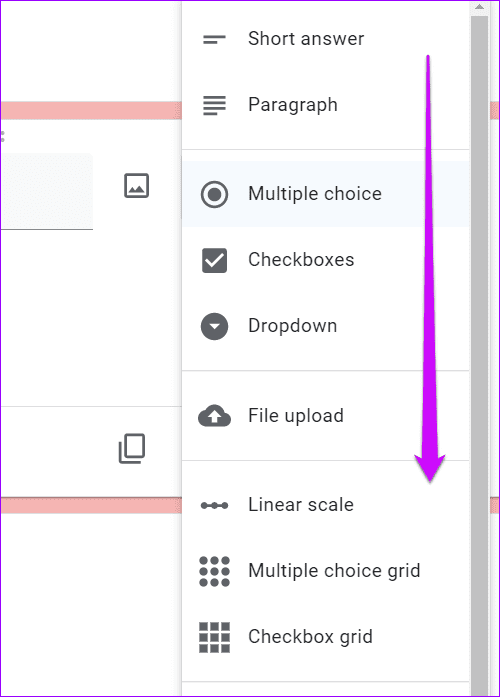Viewport: 500px width, 697px height.
Task: Select the File upload text label
Action: point(296,416)
